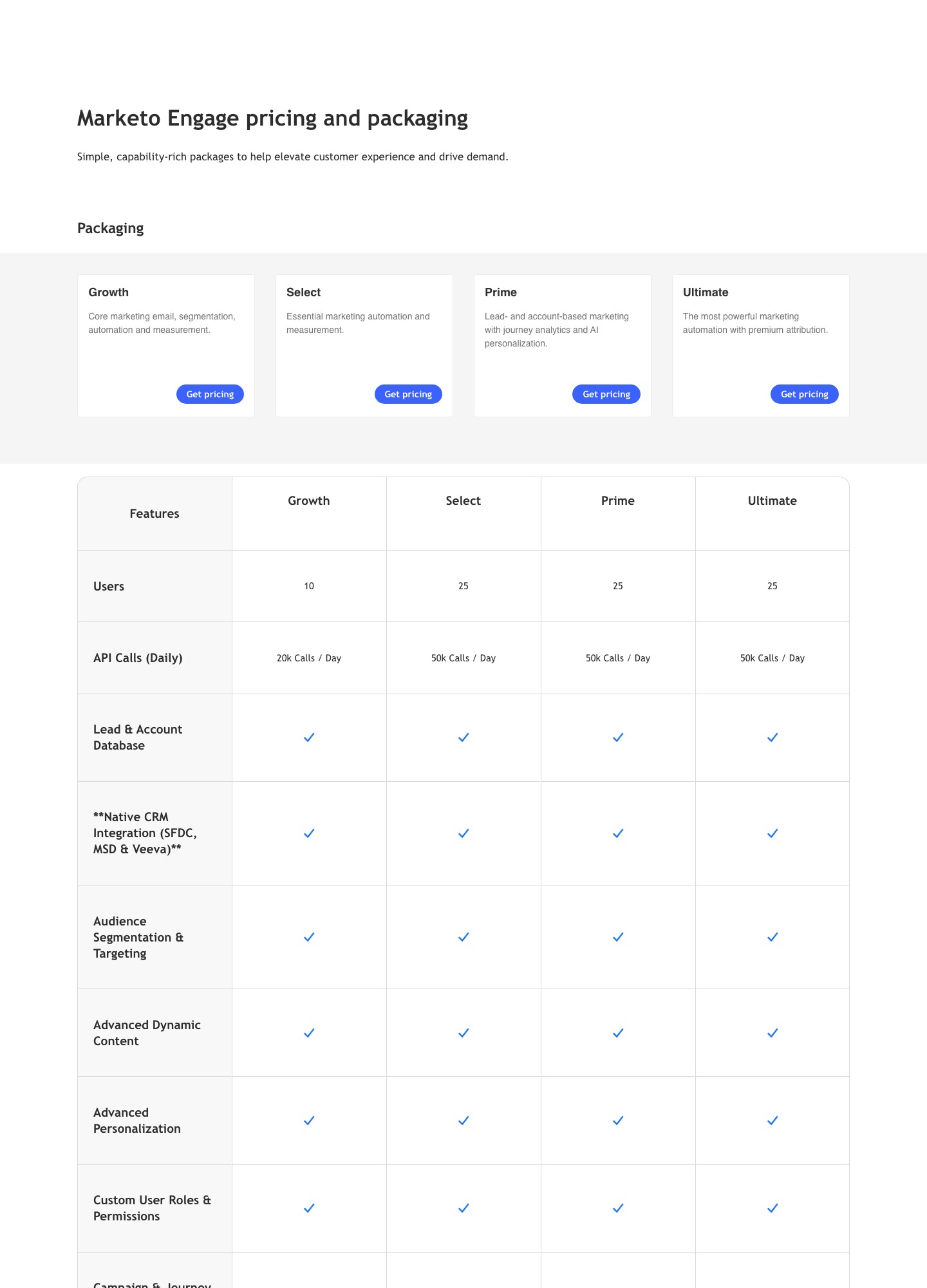Click the Ultimate column header in the table
The height and width of the screenshot is (1288, 927).
772,501
